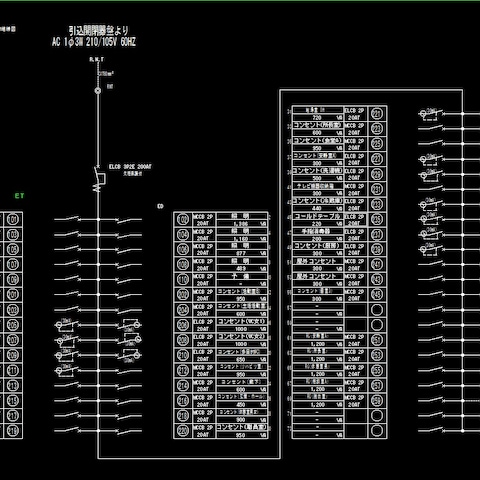Click the green ET label

coord(19,196)
